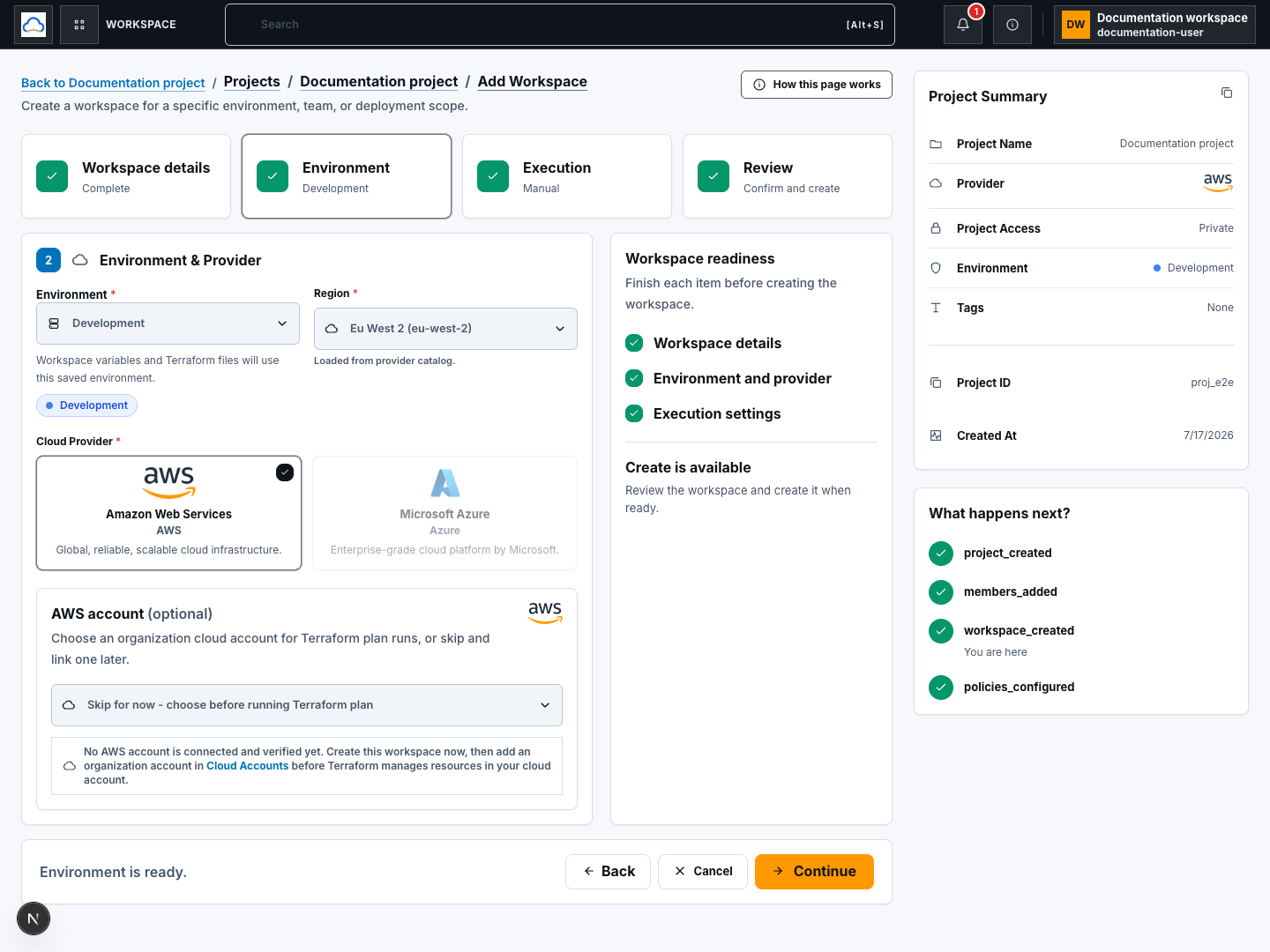This screenshot has width=1270, height=952.
Task: Click the 'Create is available' heading
Action: (688, 467)
